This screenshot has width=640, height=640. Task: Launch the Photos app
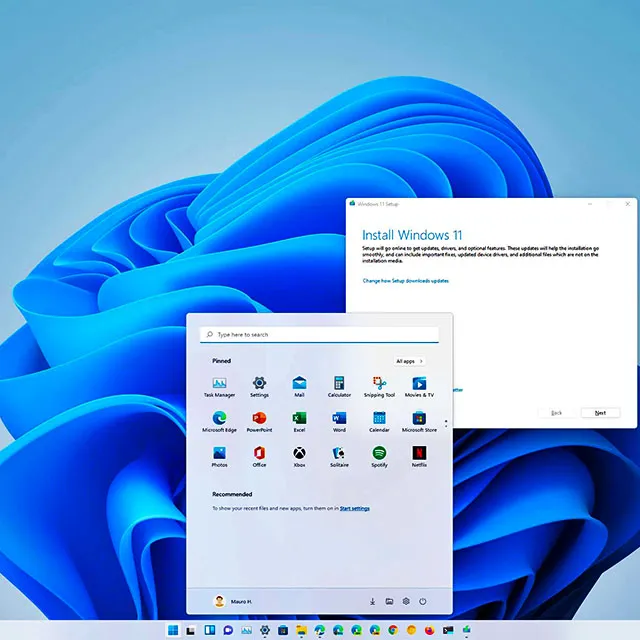[219, 457]
